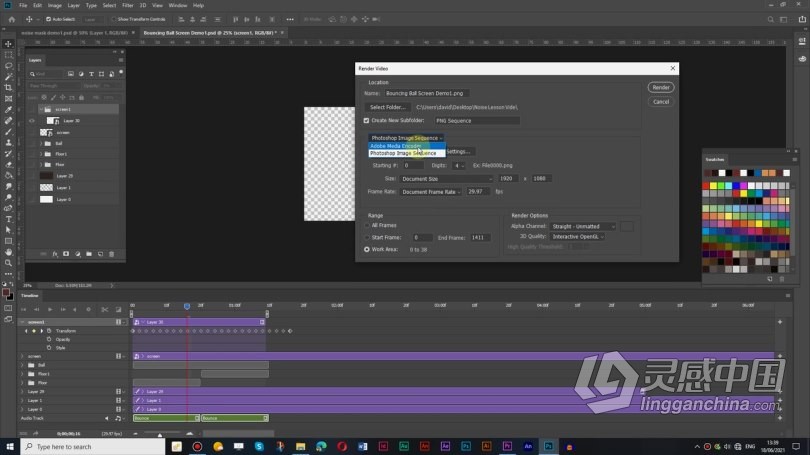Open the 3D Quality dropdown
Image resolution: width=810 pixels, height=455 pixels.
pos(577,237)
